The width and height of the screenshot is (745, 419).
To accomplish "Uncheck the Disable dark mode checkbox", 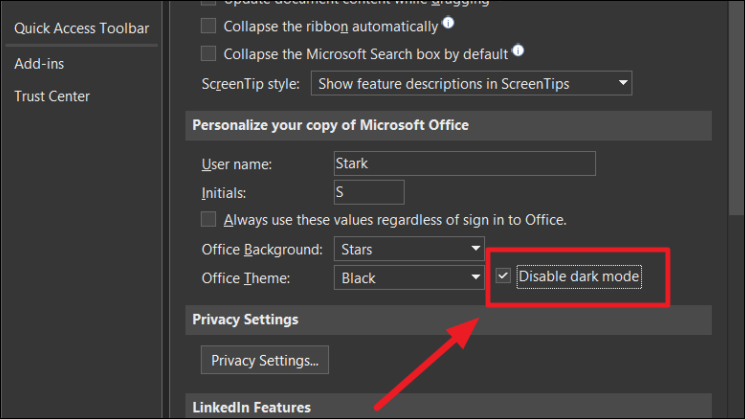I will tap(503, 276).
